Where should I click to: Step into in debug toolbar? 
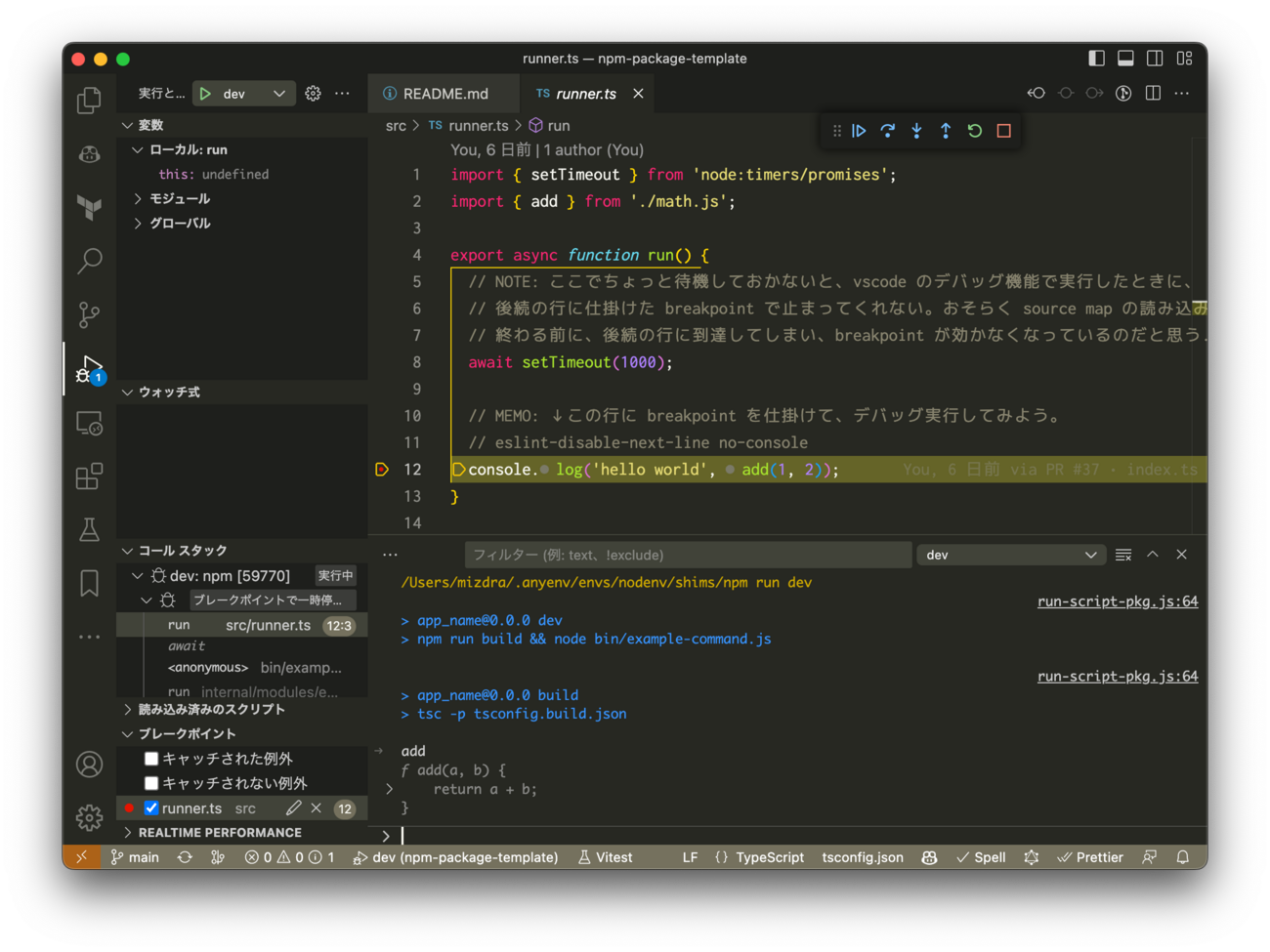point(916,131)
